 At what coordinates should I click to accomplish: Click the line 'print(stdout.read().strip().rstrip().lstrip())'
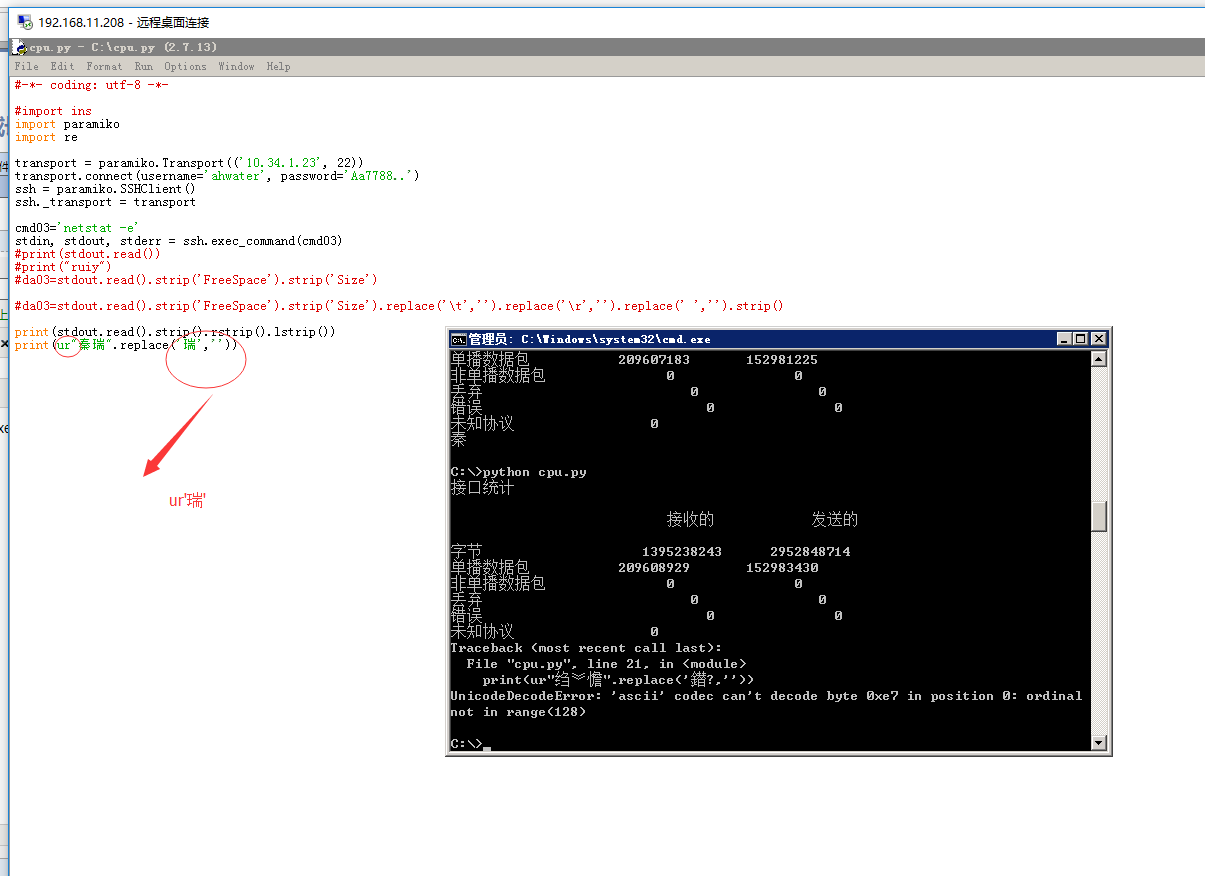(175, 331)
